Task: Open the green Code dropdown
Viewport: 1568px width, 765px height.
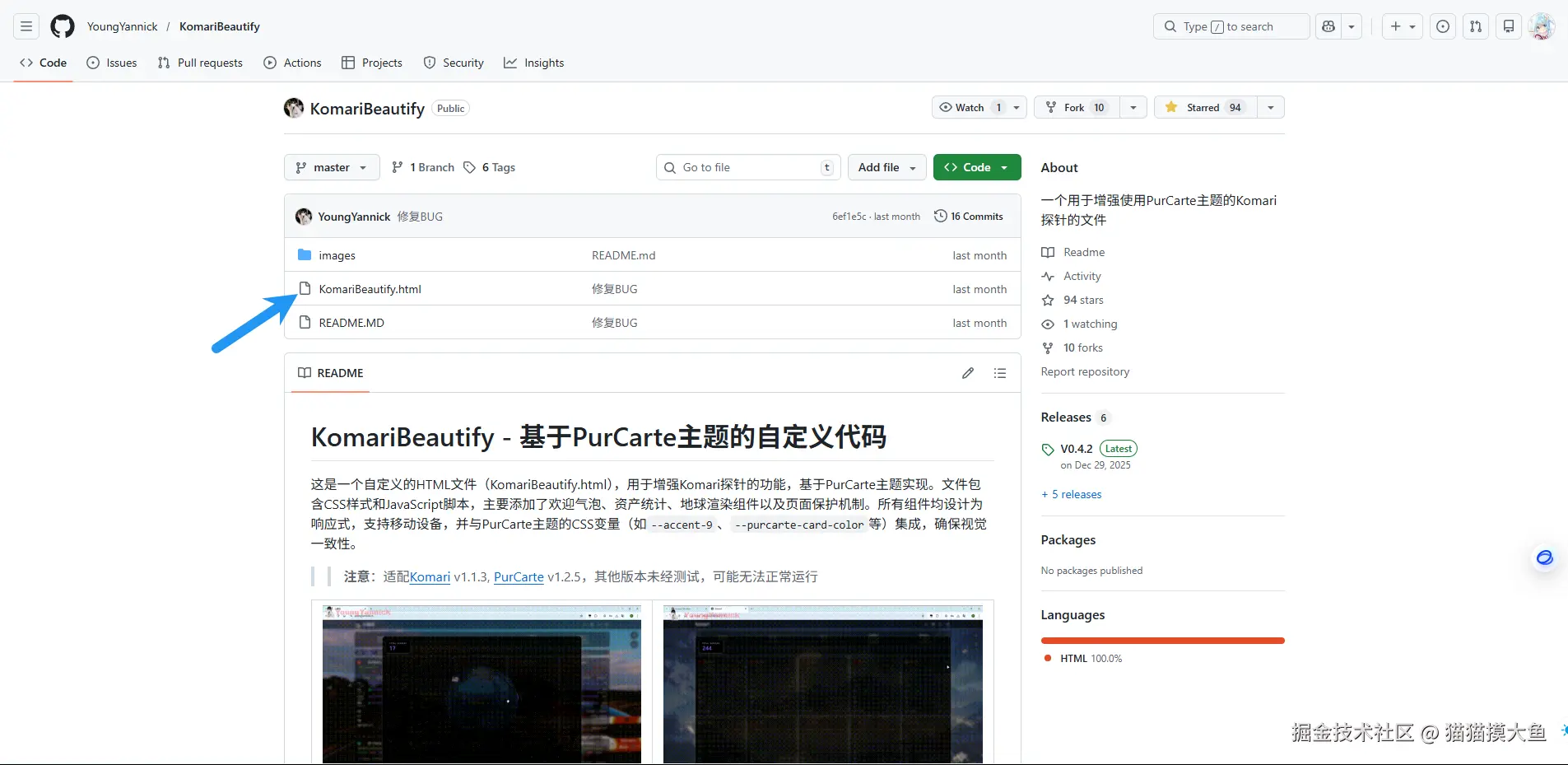Action: (x=977, y=167)
